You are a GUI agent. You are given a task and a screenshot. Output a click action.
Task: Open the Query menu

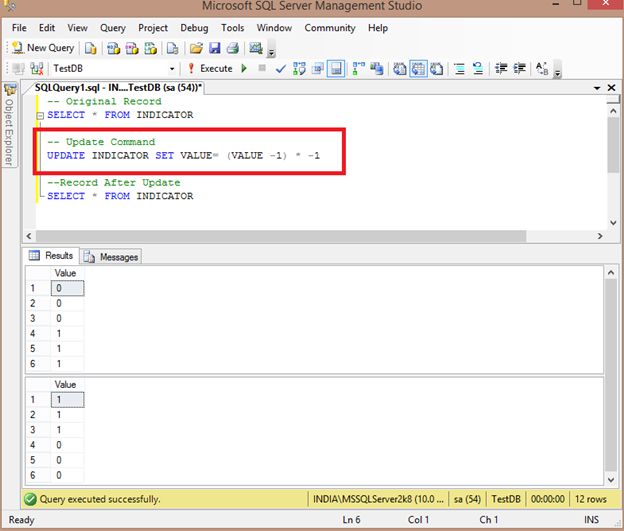112,28
